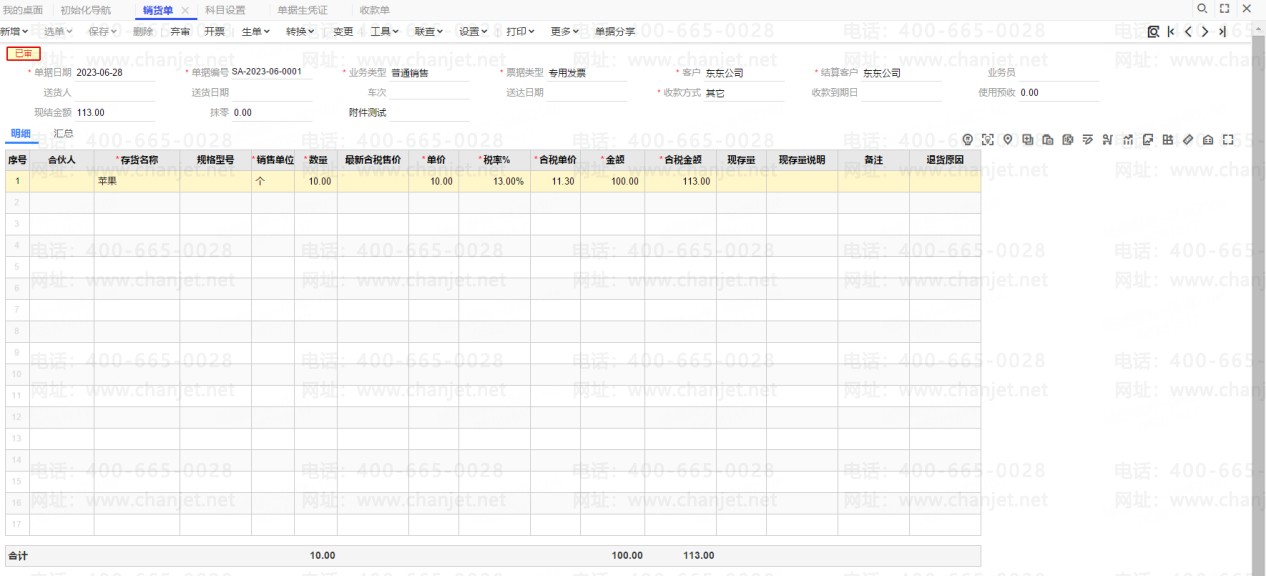
Task: Click the 使用预收 field showing 0.00
Action: (1058, 93)
